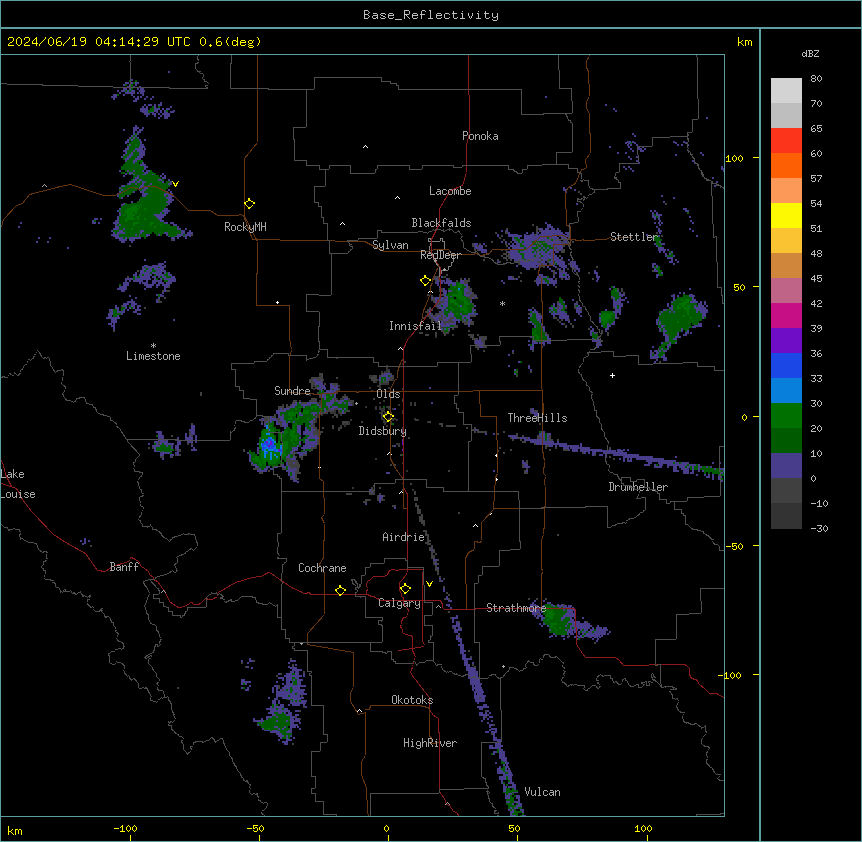Click the Vulcan city label
Image resolution: width=862 pixels, height=842 pixels.
point(543,792)
